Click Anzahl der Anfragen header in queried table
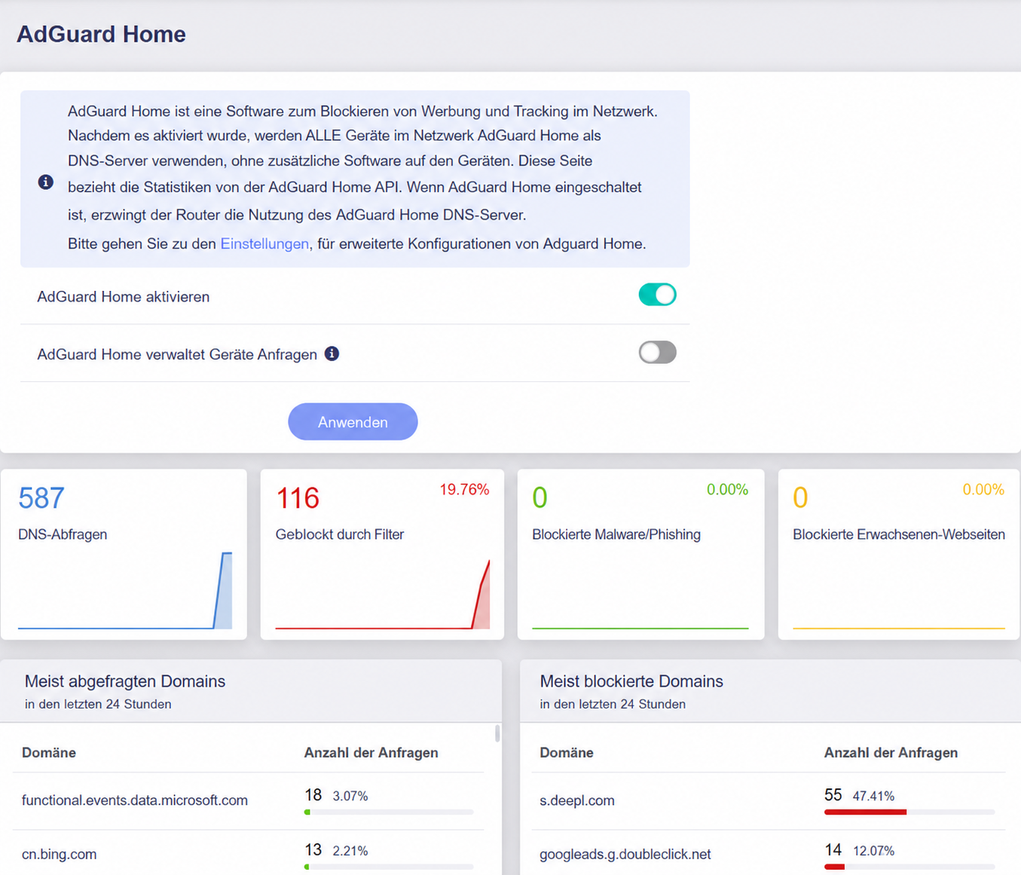1021x875 pixels. 371,753
